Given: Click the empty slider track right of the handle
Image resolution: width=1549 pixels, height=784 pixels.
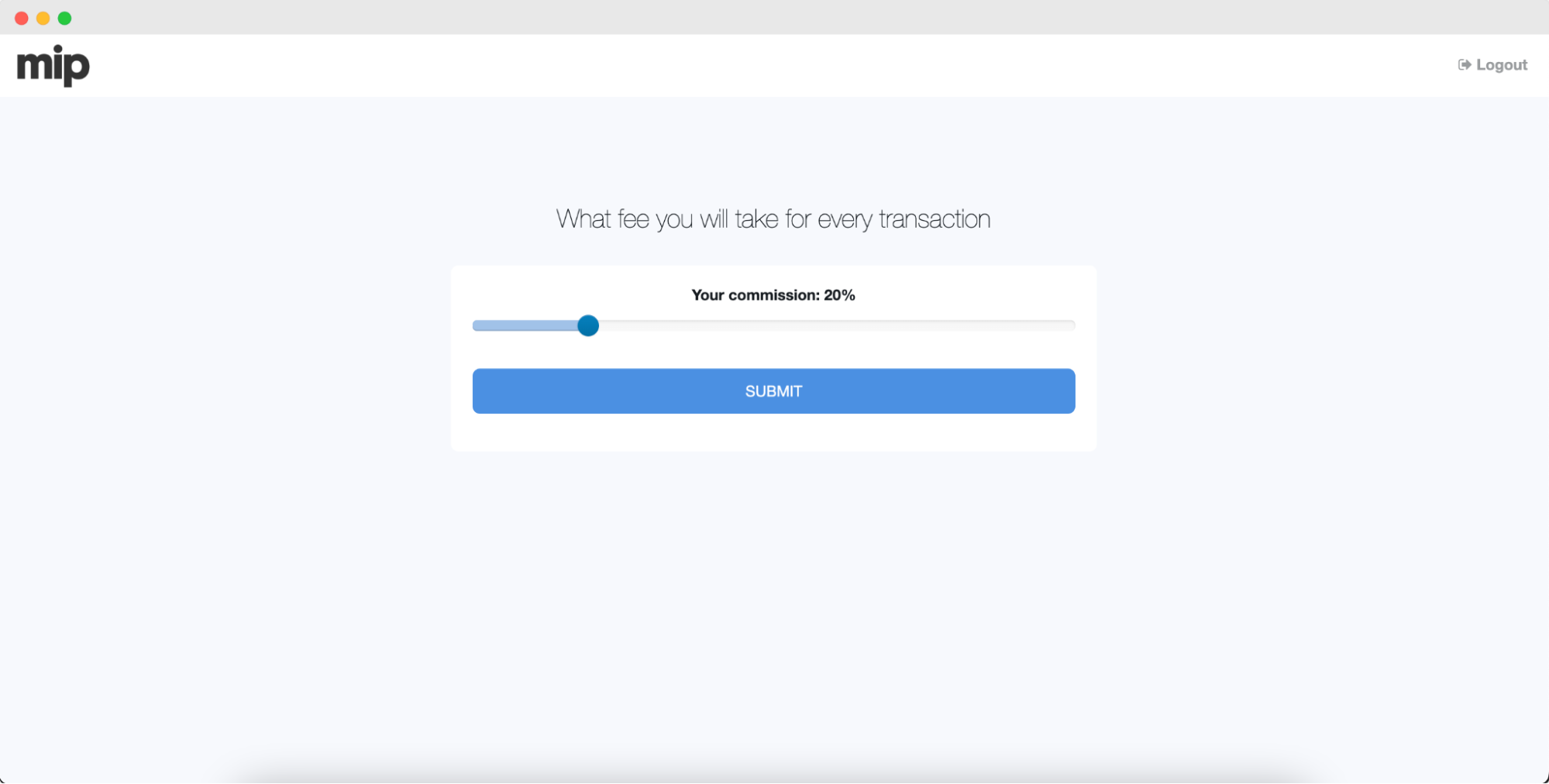Looking at the screenshot, I should (837, 325).
